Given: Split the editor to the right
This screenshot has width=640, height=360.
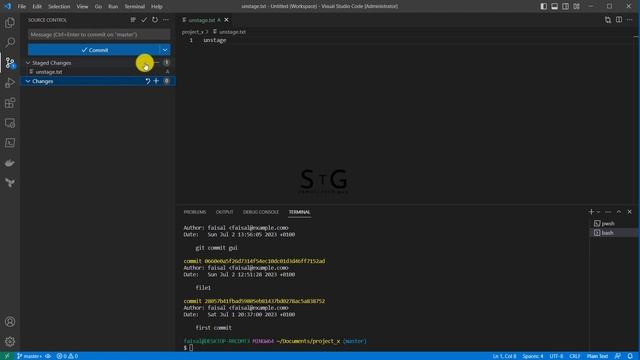Looking at the screenshot, I should click(619, 20).
